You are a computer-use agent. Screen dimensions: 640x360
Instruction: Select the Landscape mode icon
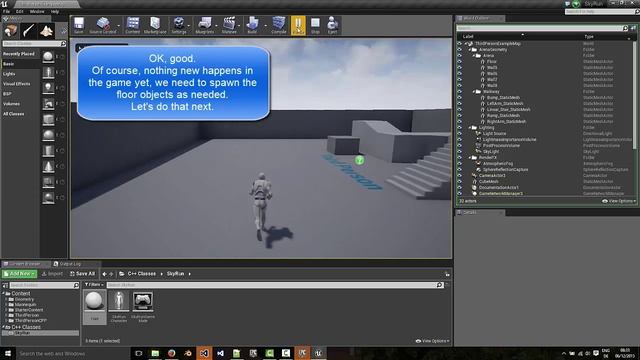(x=46, y=31)
